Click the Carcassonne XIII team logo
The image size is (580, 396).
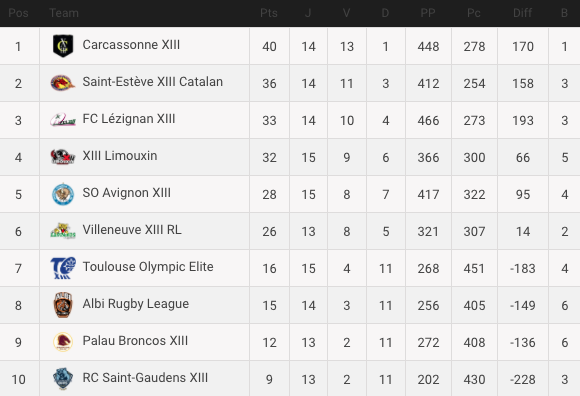point(63,46)
